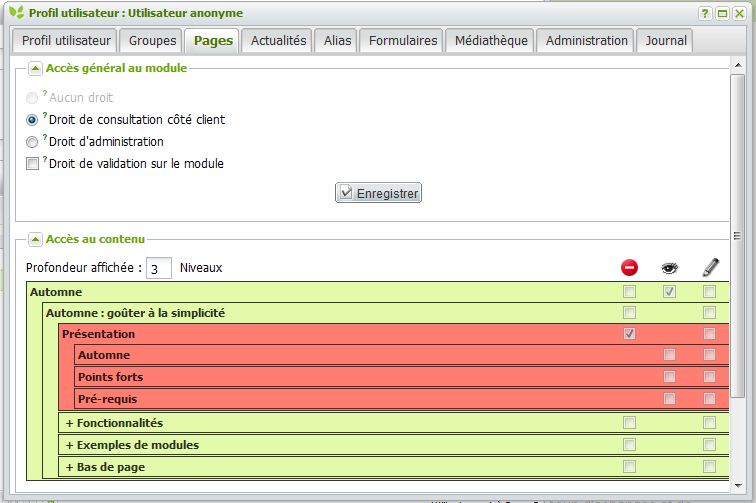Image resolution: width=756 pixels, height=503 pixels.
Task: Click the eye view-rights column icon
Action: pyautogui.click(x=669, y=268)
